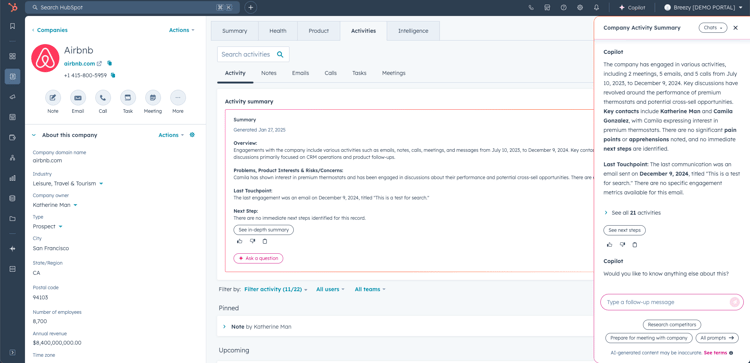Open Notifications bell in top bar

click(596, 8)
